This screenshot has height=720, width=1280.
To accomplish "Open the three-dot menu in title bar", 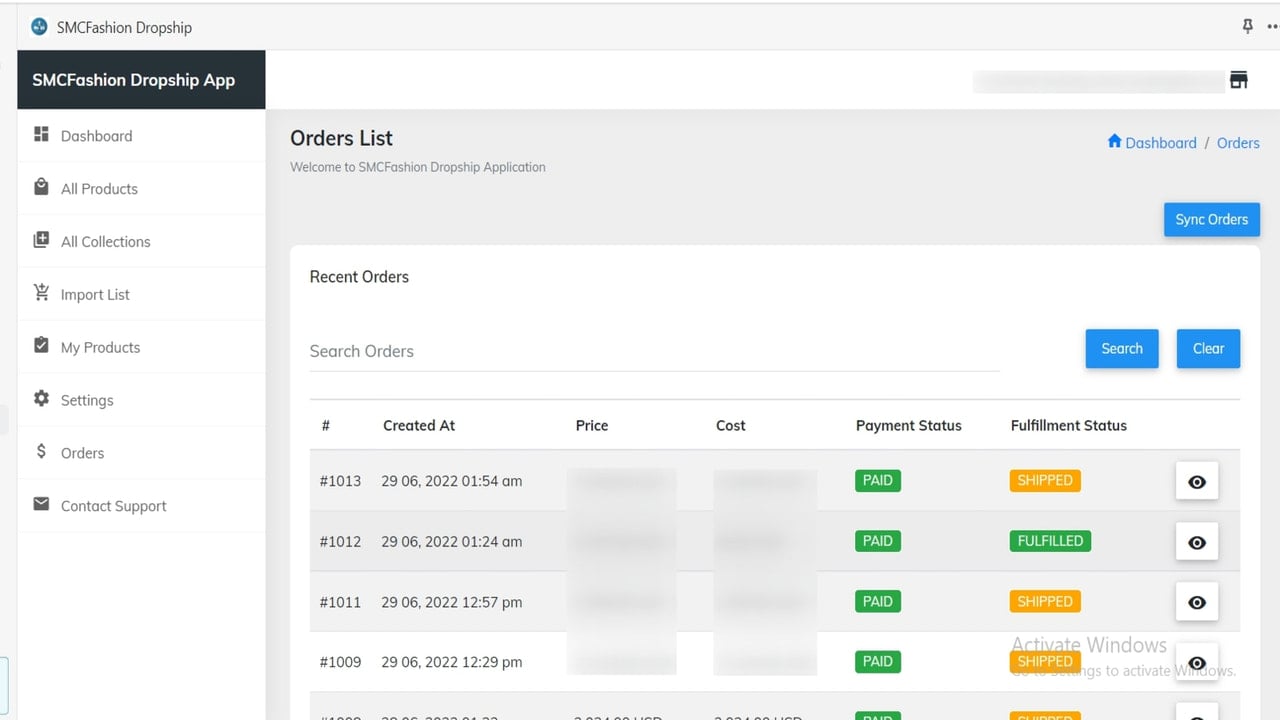I will click(1273, 27).
